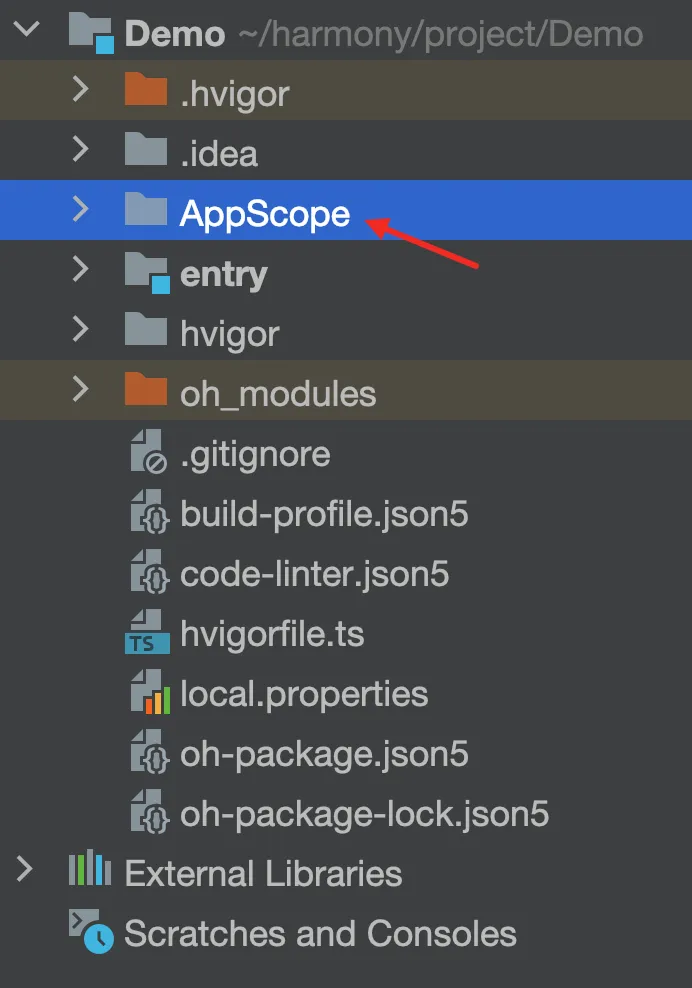Click the local.properties chart icon

[x=150, y=692]
